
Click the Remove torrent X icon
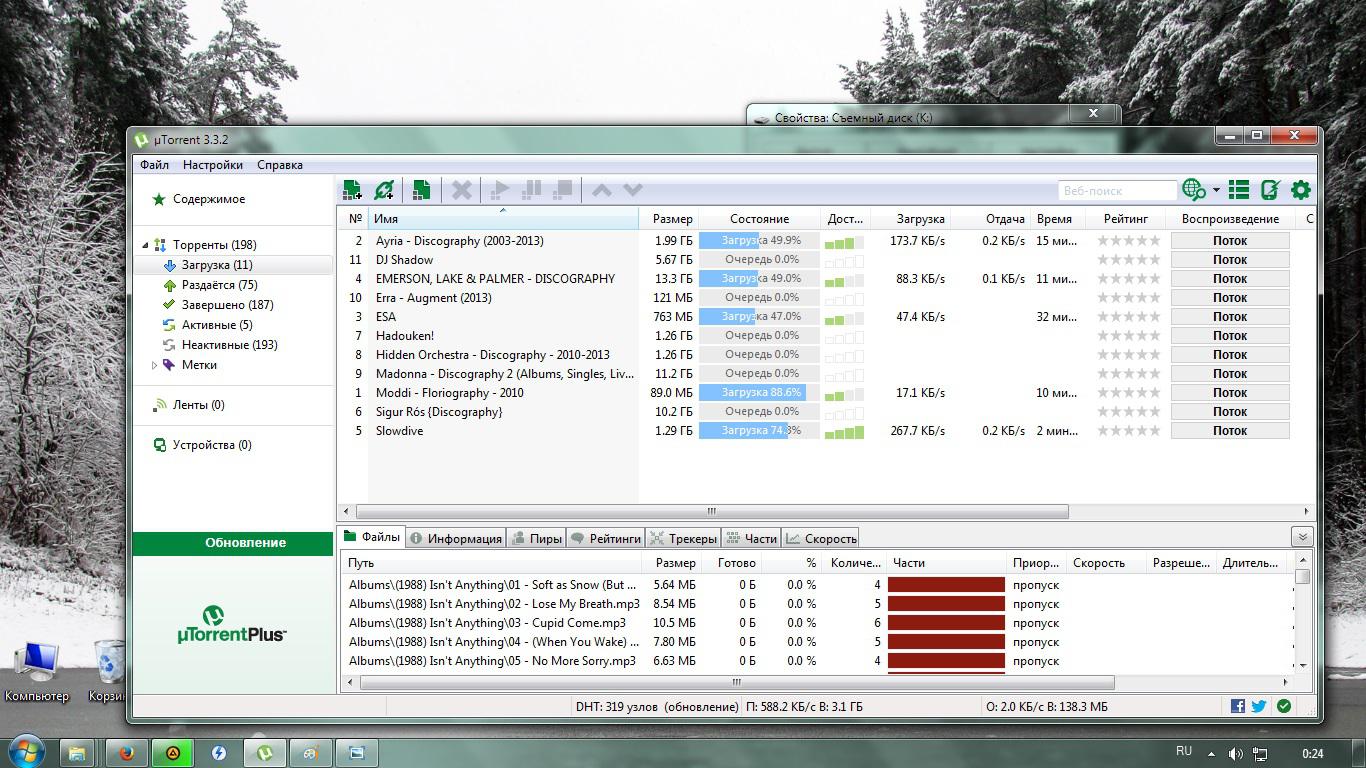[462, 190]
